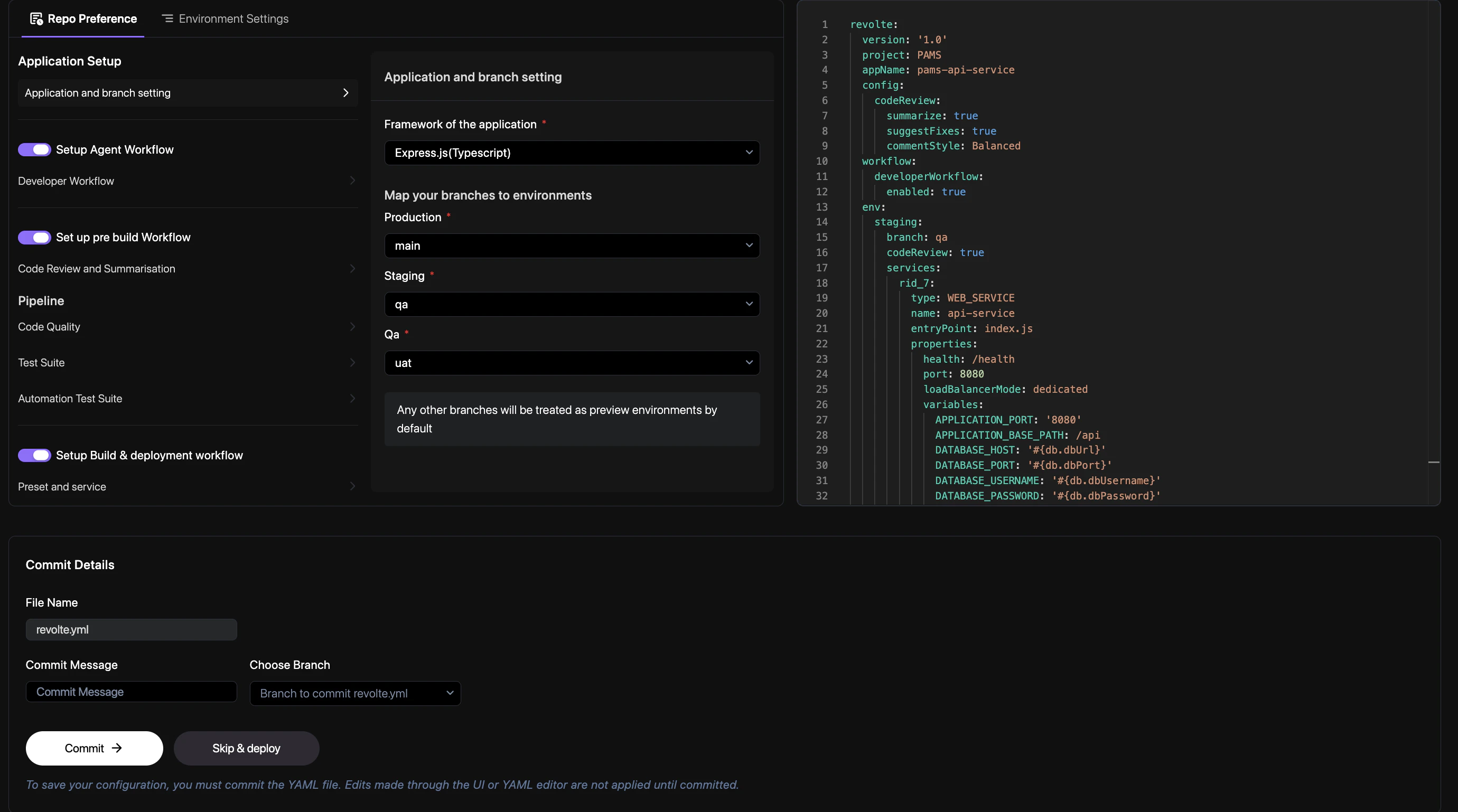Click YAML line 4 'appName: pams-api-service'

938,70
